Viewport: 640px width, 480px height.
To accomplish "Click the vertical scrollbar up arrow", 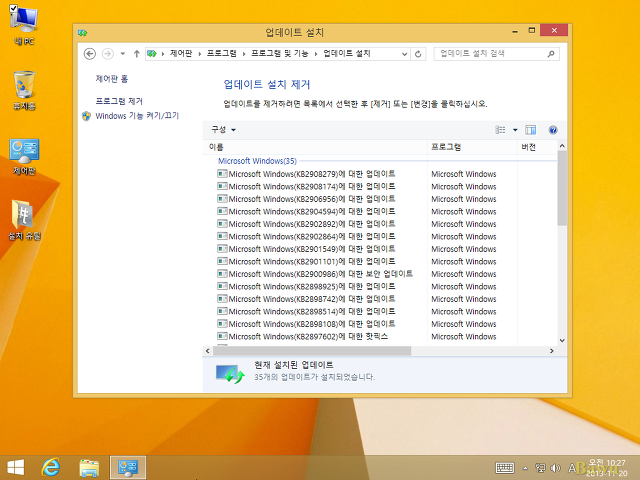I will pyautogui.click(x=562, y=146).
